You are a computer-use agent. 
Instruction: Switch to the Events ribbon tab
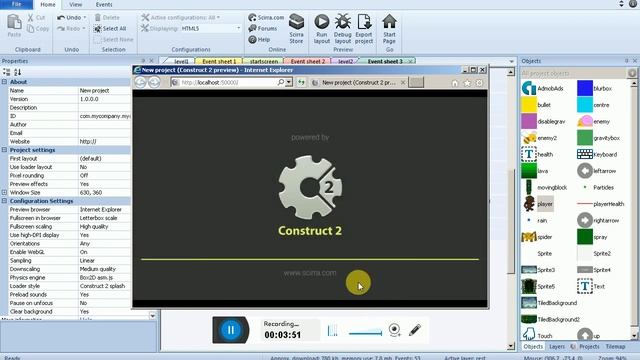coord(104,4)
